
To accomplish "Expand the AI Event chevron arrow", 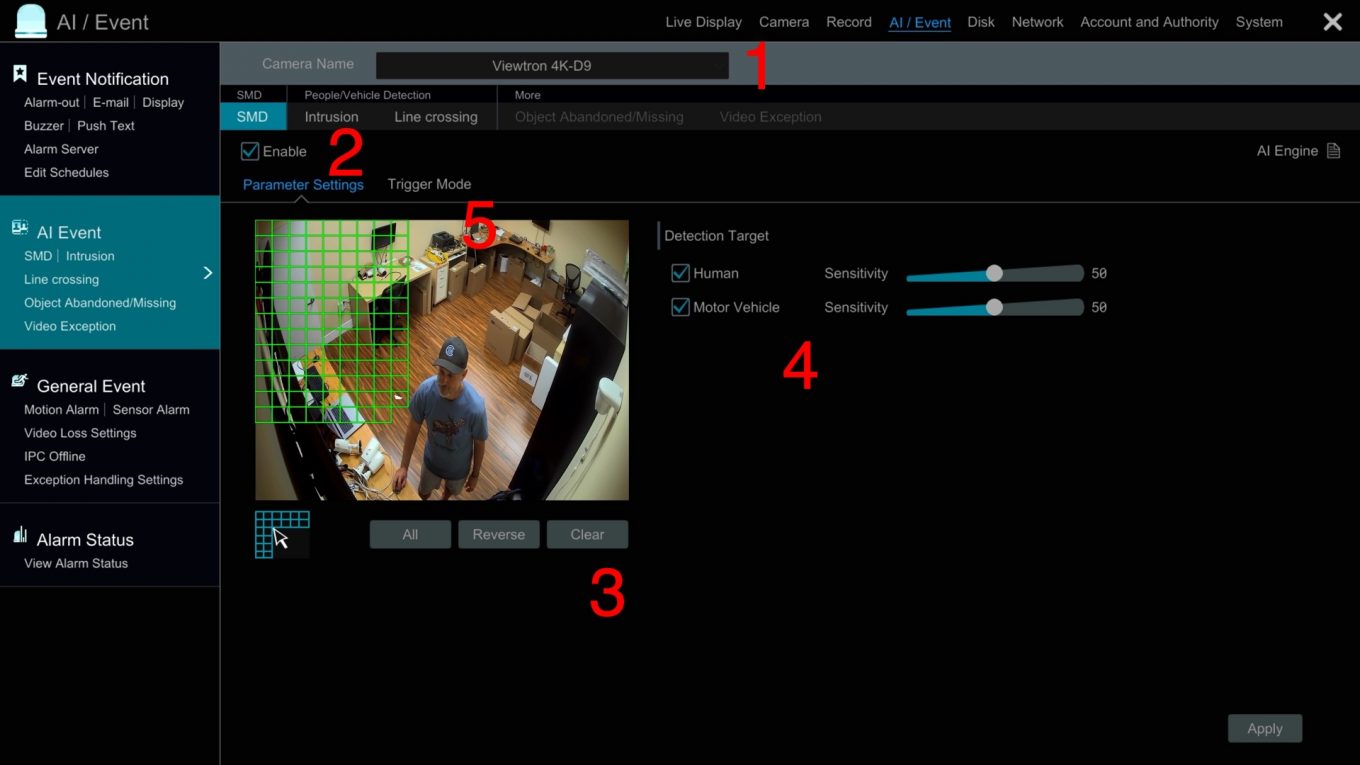I will tap(208, 272).
